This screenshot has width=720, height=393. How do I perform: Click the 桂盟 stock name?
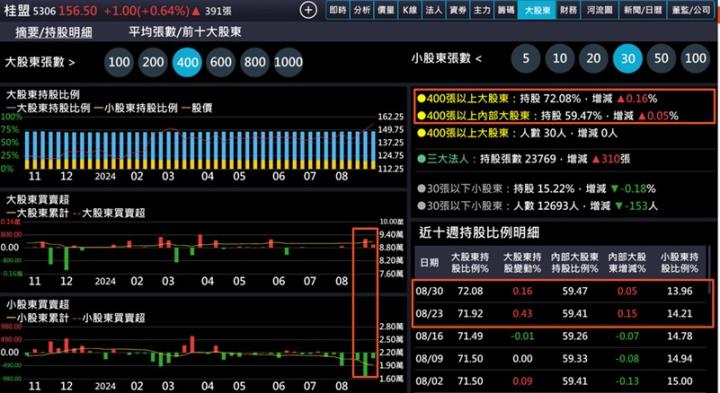17,11
